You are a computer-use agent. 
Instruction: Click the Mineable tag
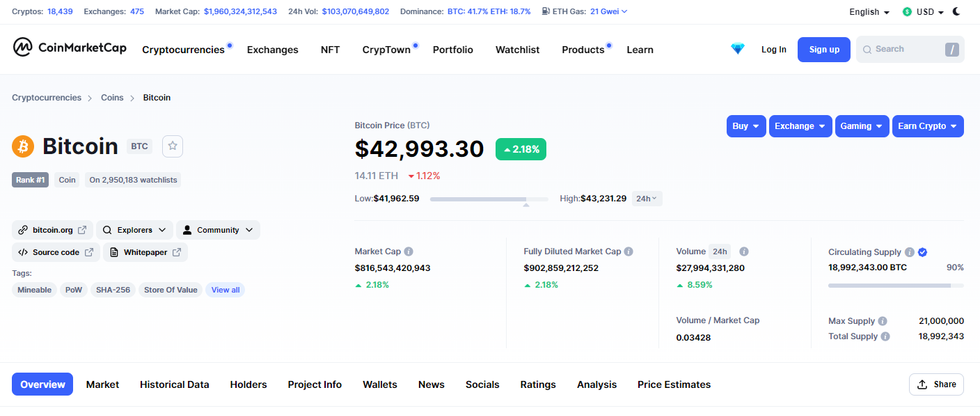pyautogui.click(x=34, y=290)
